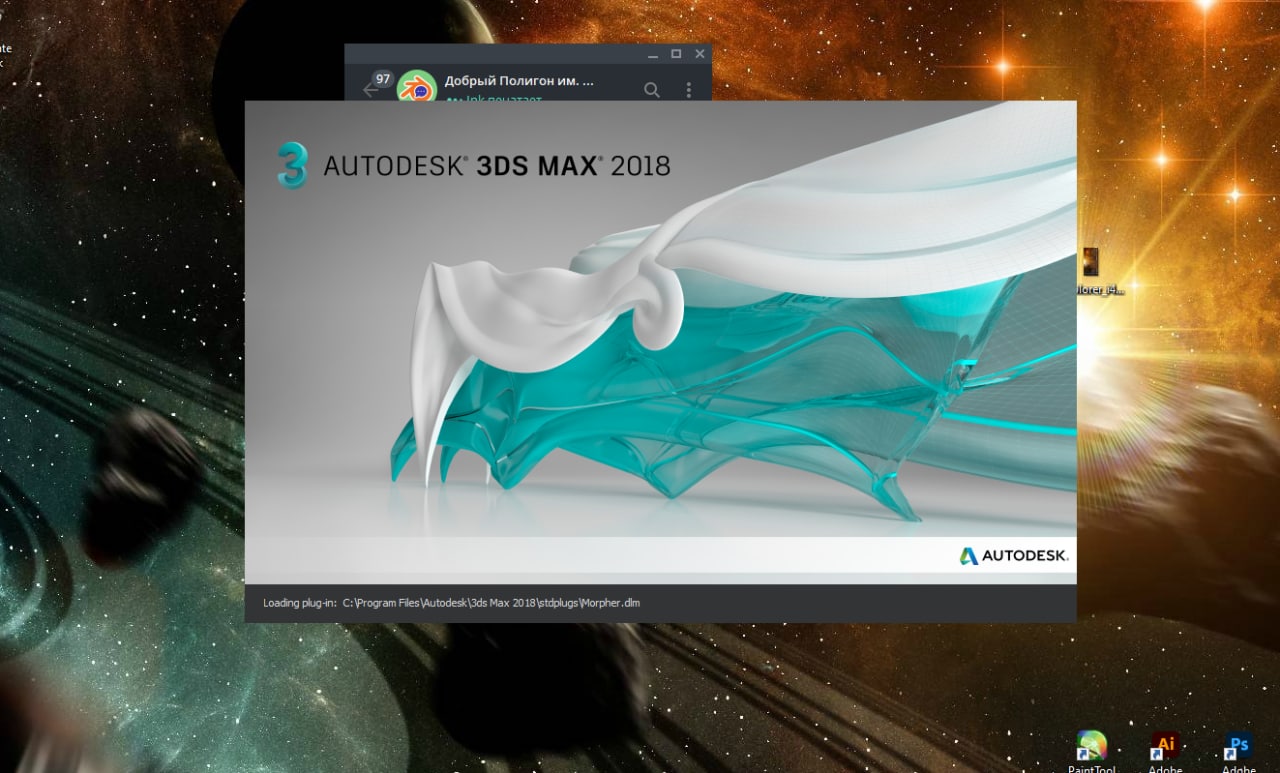Select the Adobe Illustrator desktop shortcut
The image size is (1280, 773).
pyautogui.click(x=1165, y=752)
